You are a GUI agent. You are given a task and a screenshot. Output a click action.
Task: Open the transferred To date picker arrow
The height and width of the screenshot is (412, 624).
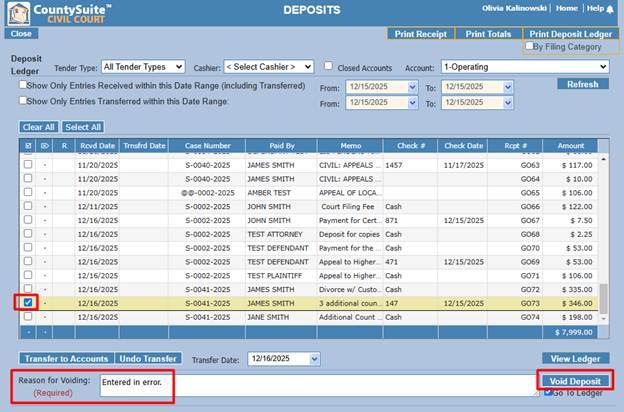click(x=508, y=103)
